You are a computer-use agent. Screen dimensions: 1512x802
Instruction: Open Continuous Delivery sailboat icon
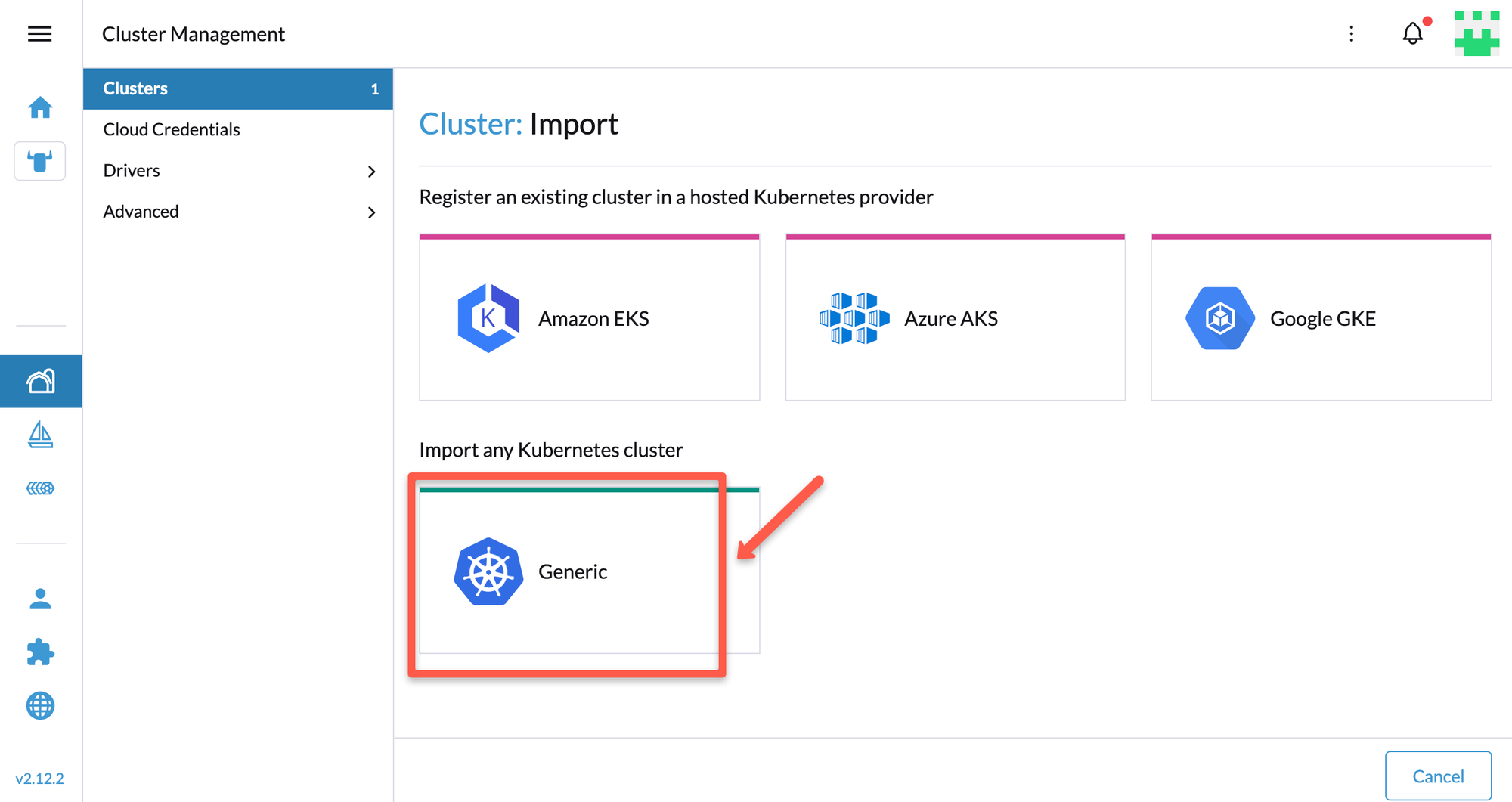39,435
